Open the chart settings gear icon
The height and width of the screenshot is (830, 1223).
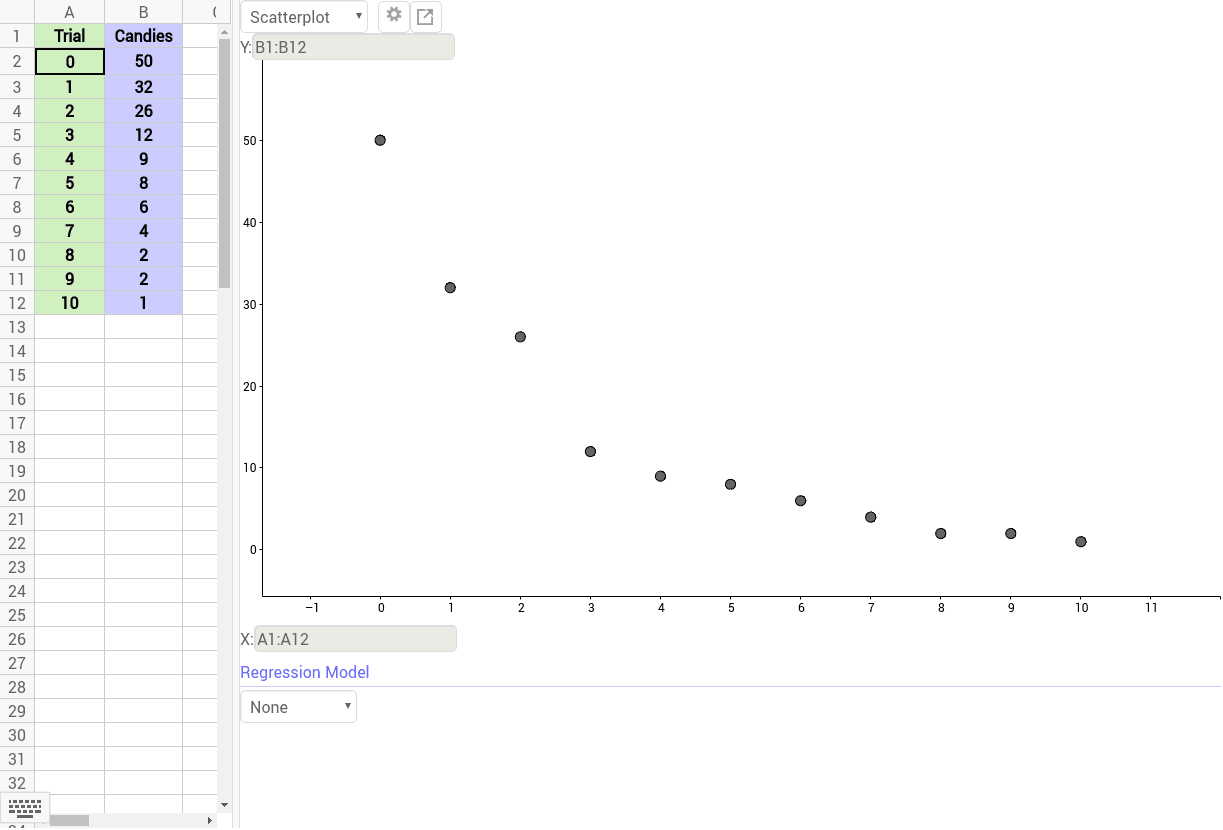pyautogui.click(x=394, y=16)
